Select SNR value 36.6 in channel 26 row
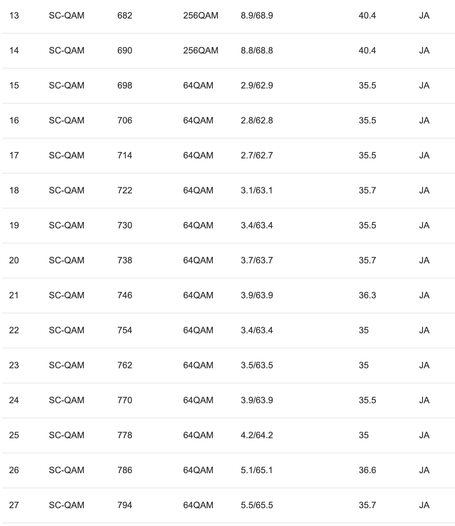The image size is (455, 526). (367, 470)
